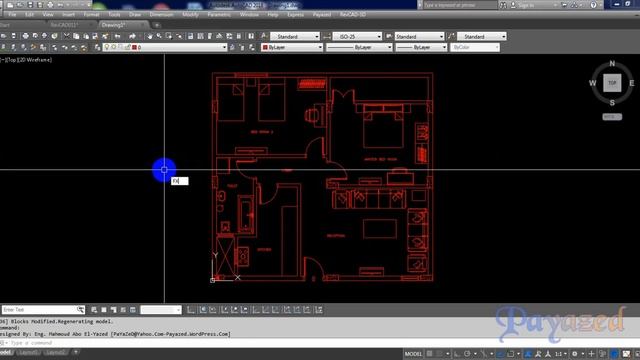Click the Zoom realtime magnifier icon

point(159,36)
